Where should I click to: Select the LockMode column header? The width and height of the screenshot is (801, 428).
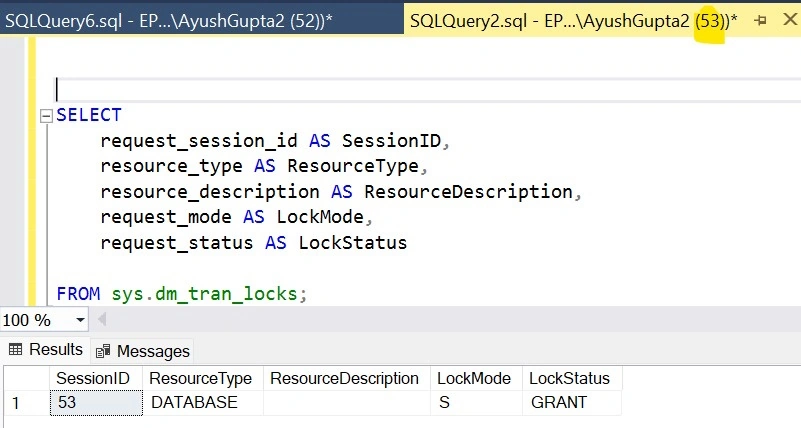476,378
